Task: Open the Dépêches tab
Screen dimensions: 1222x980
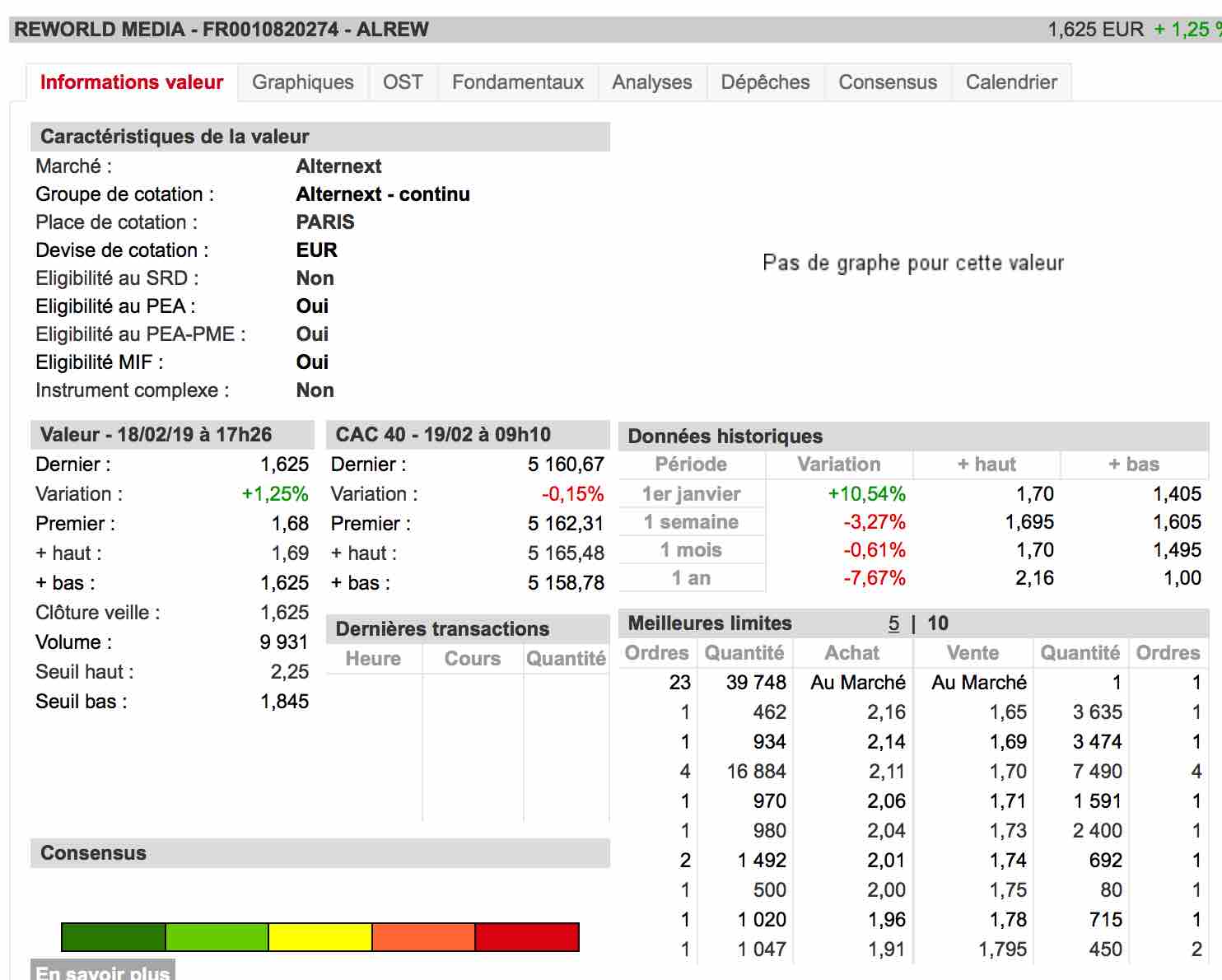Action: pos(766,82)
